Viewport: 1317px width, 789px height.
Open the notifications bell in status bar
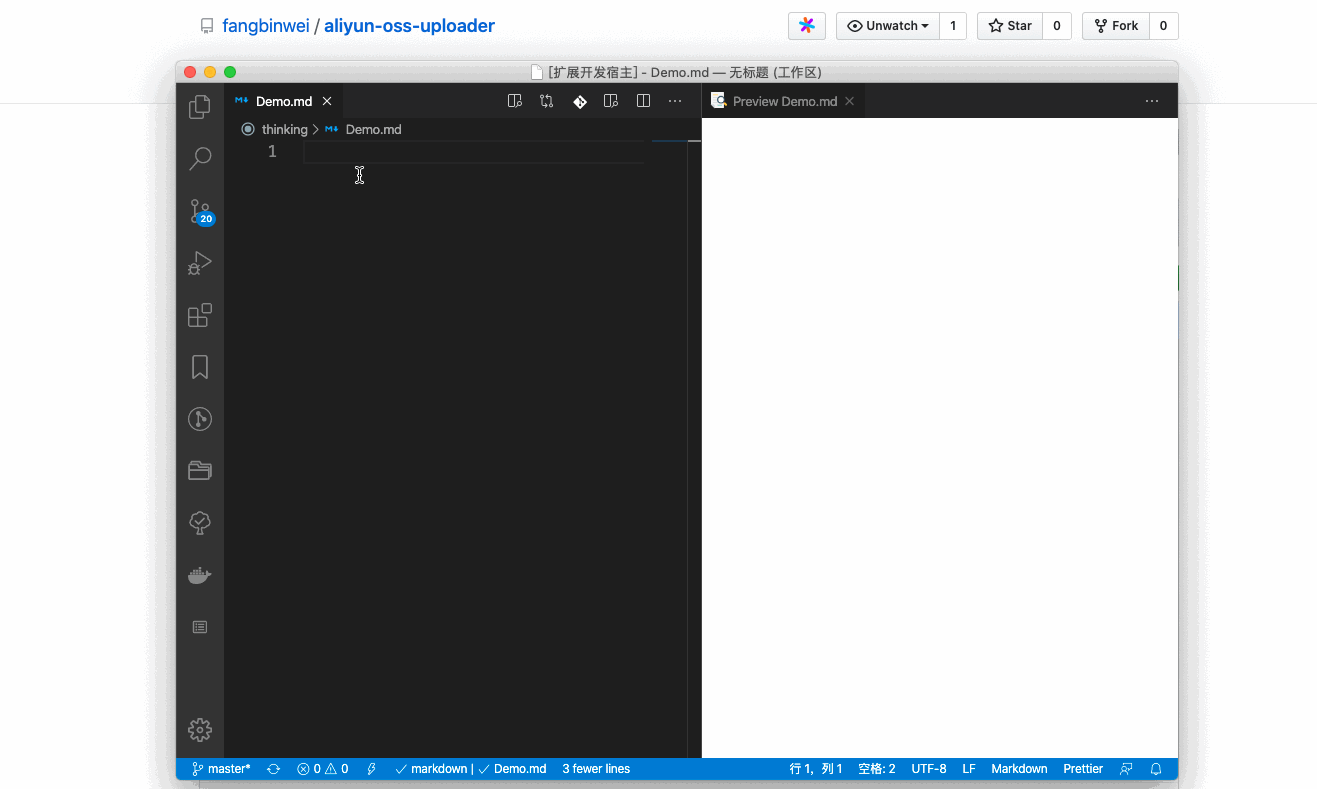point(1156,769)
